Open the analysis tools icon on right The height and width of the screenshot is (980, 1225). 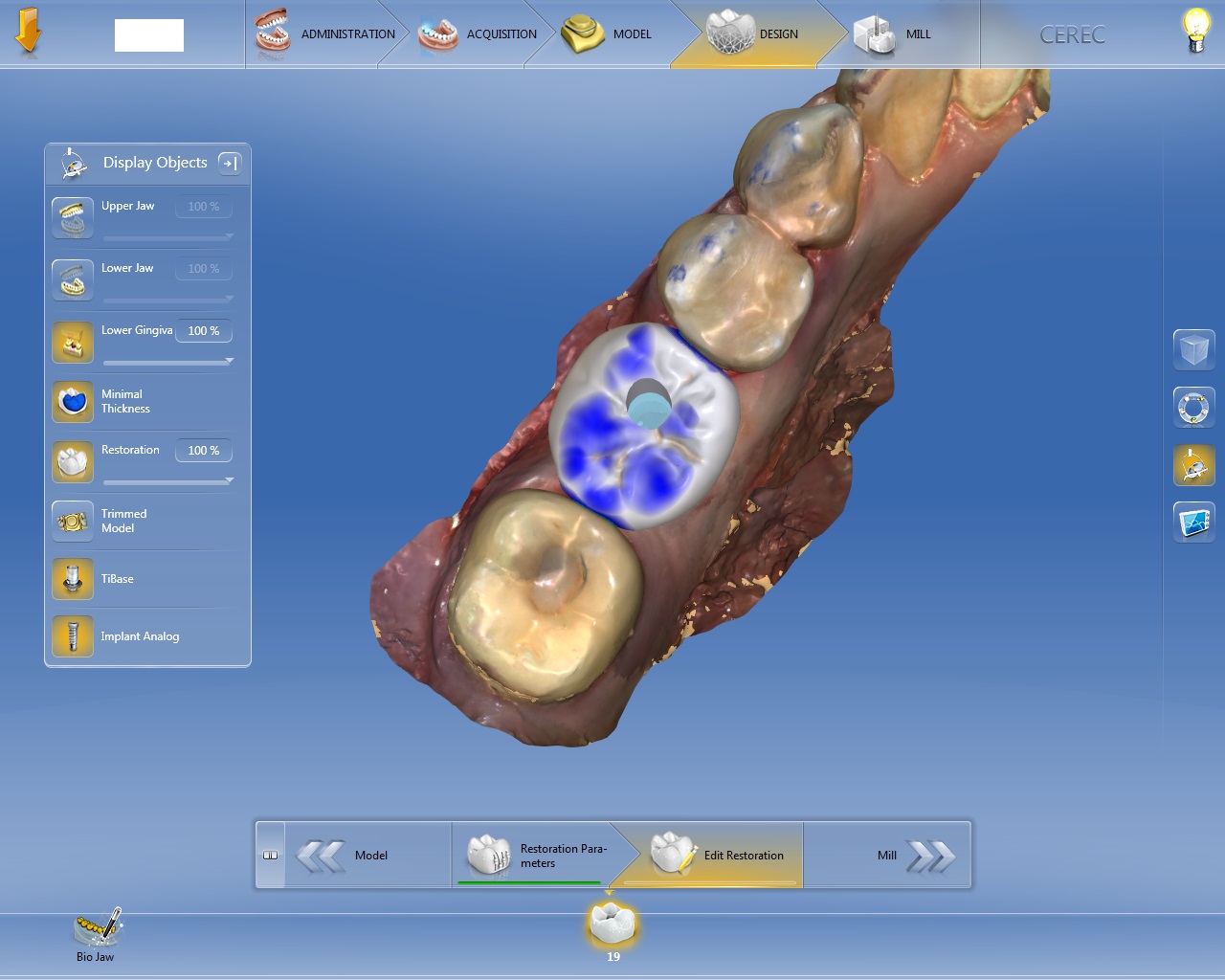click(1193, 523)
